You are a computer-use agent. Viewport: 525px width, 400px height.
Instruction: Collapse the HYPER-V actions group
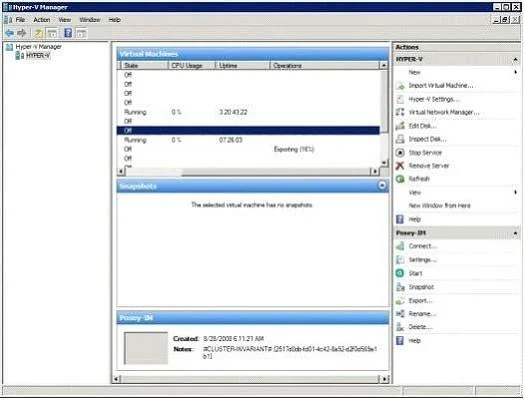coord(515,60)
